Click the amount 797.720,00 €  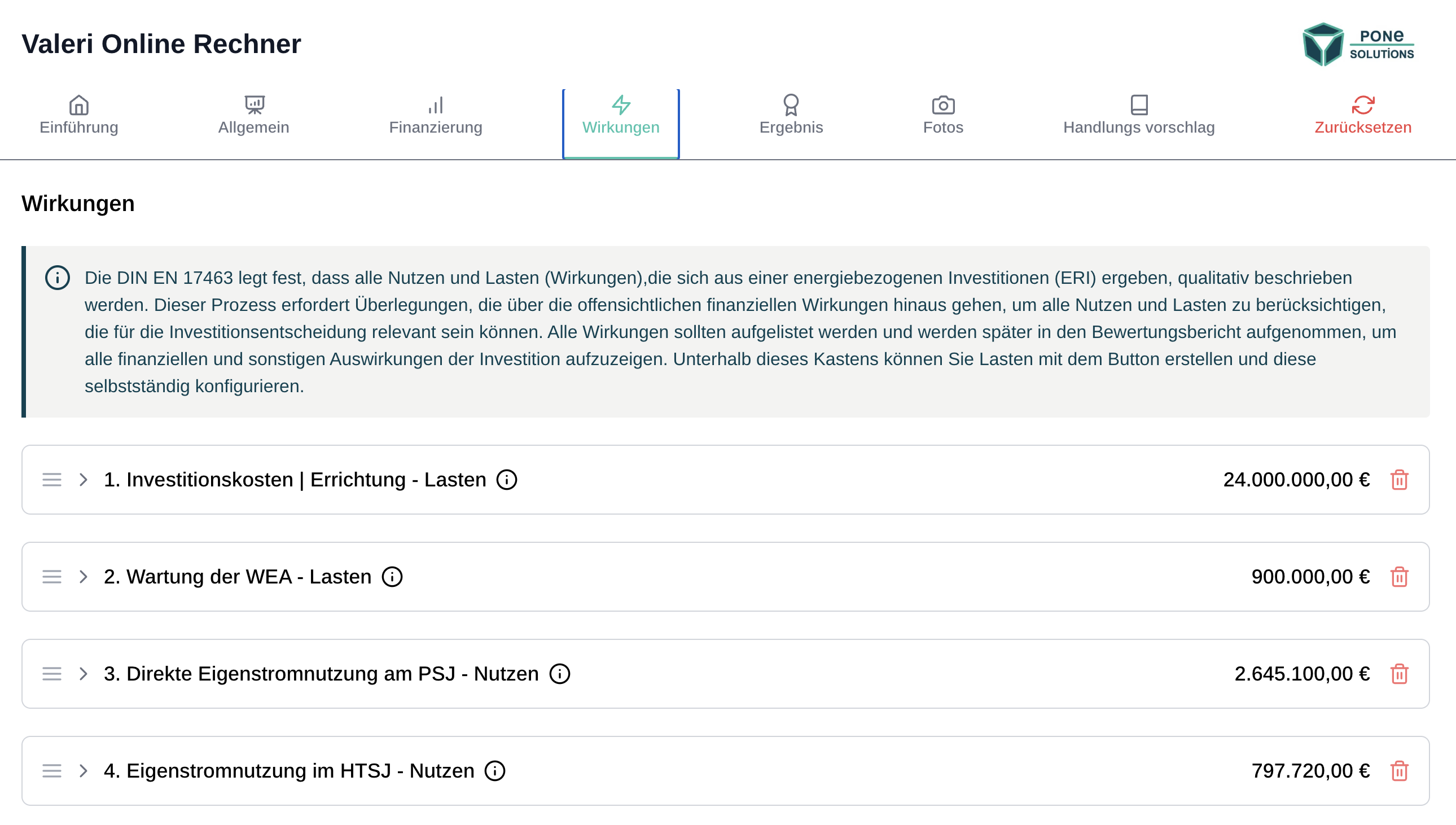(x=1310, y=770)
